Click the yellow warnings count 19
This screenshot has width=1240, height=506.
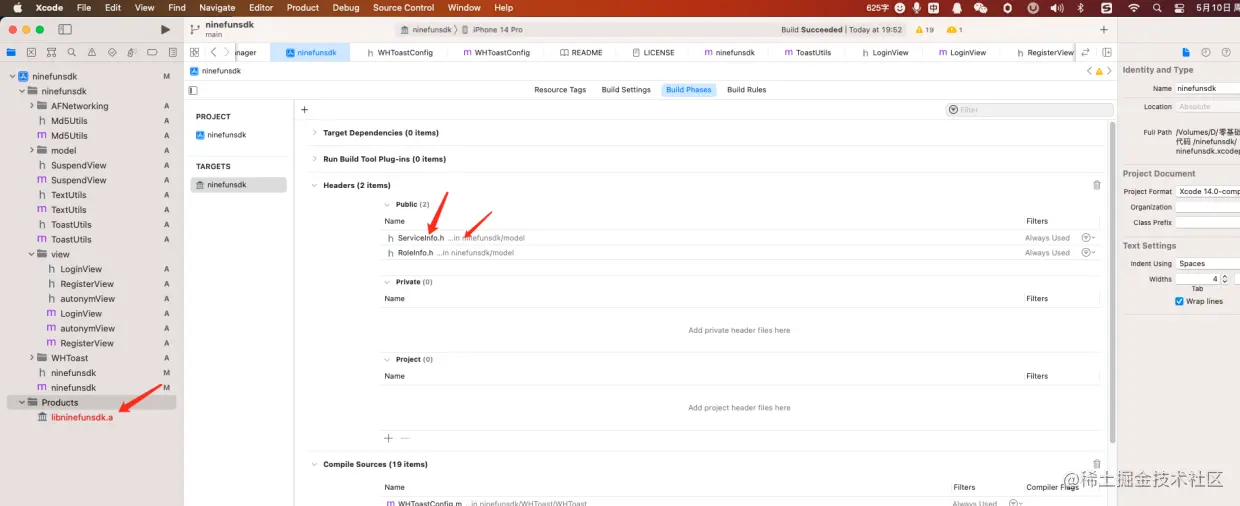pyautogui.click(x=925, y=30)
